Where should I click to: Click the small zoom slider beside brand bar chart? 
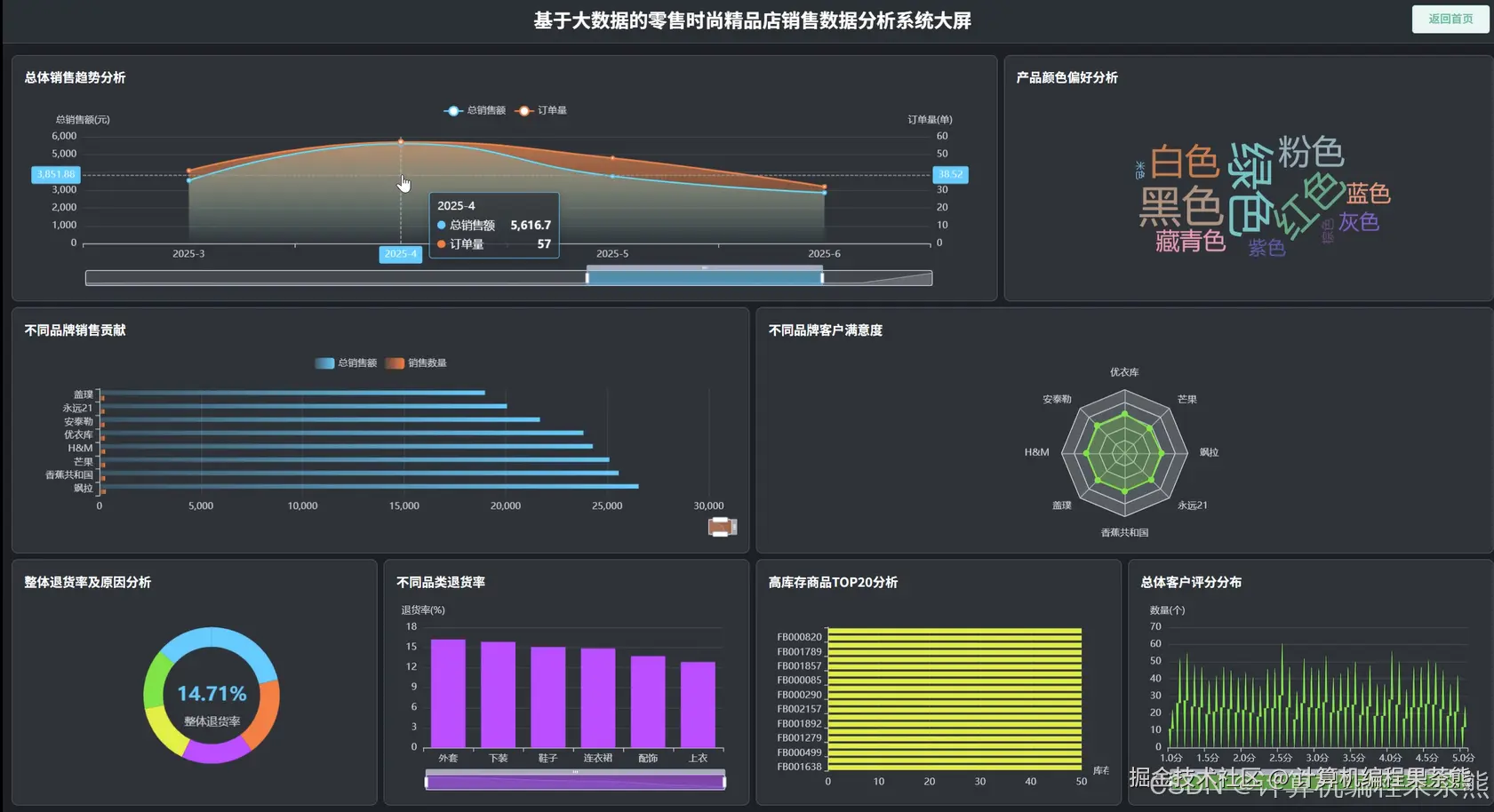[723, 528]
